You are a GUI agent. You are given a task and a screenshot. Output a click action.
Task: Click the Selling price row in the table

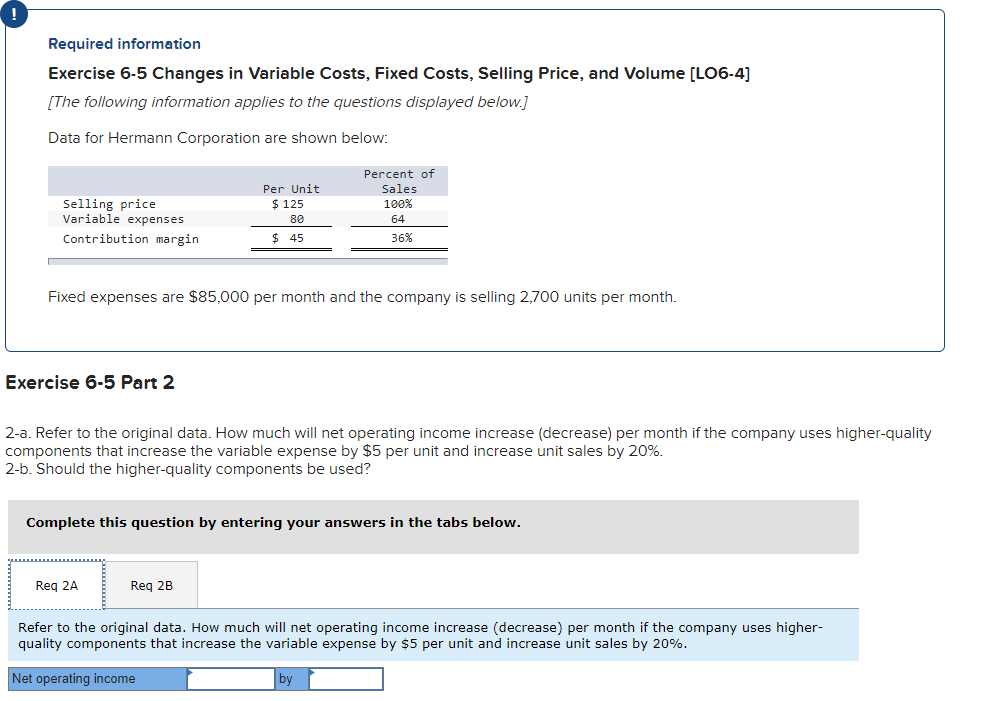point(110,204)
